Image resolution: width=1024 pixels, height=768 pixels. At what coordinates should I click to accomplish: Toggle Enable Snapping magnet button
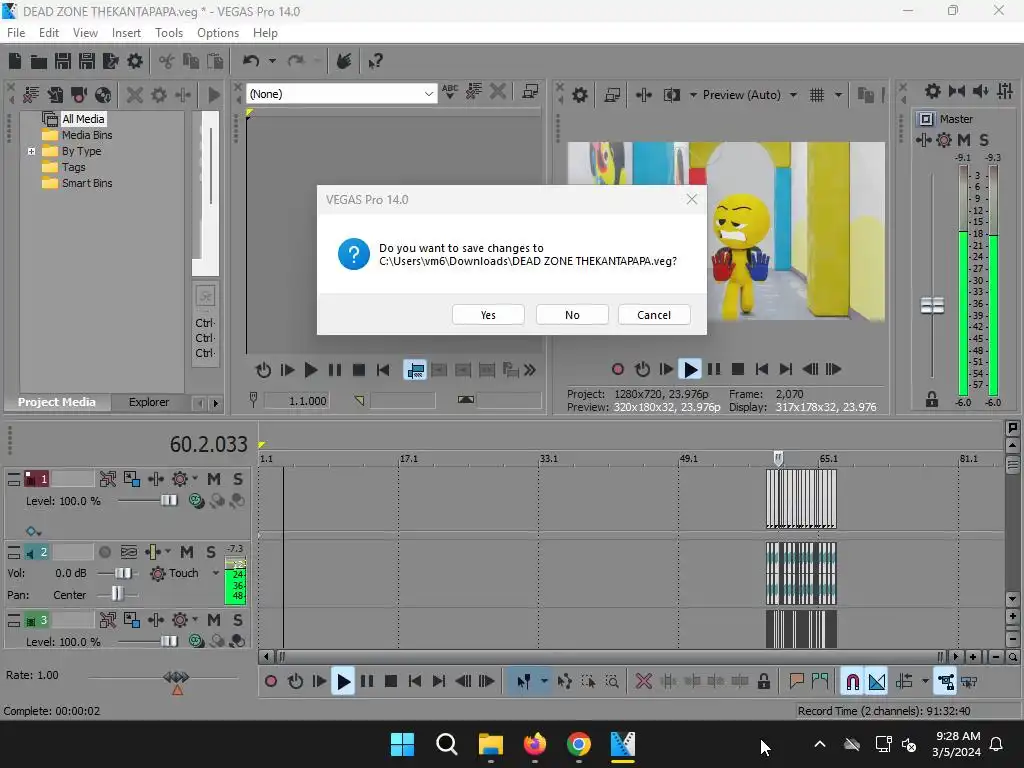click(852, 682)
